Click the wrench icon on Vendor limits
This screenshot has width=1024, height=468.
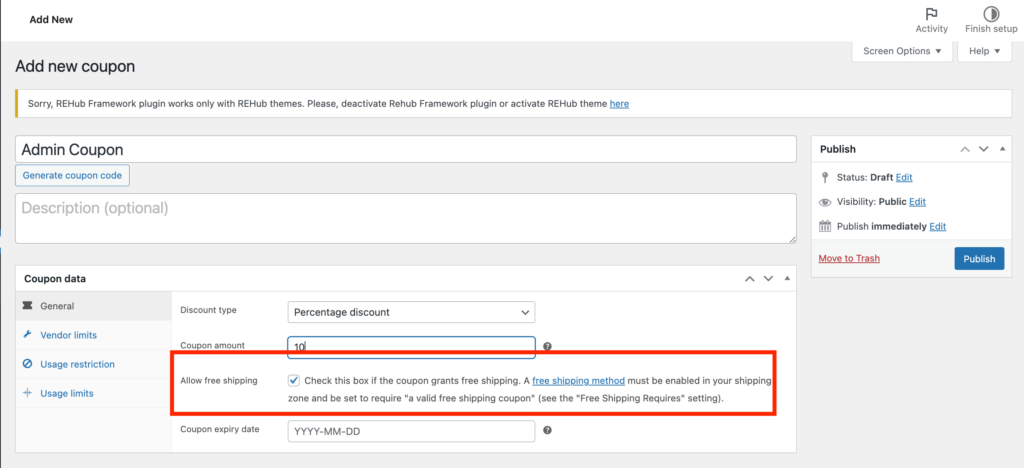[27, 335]
